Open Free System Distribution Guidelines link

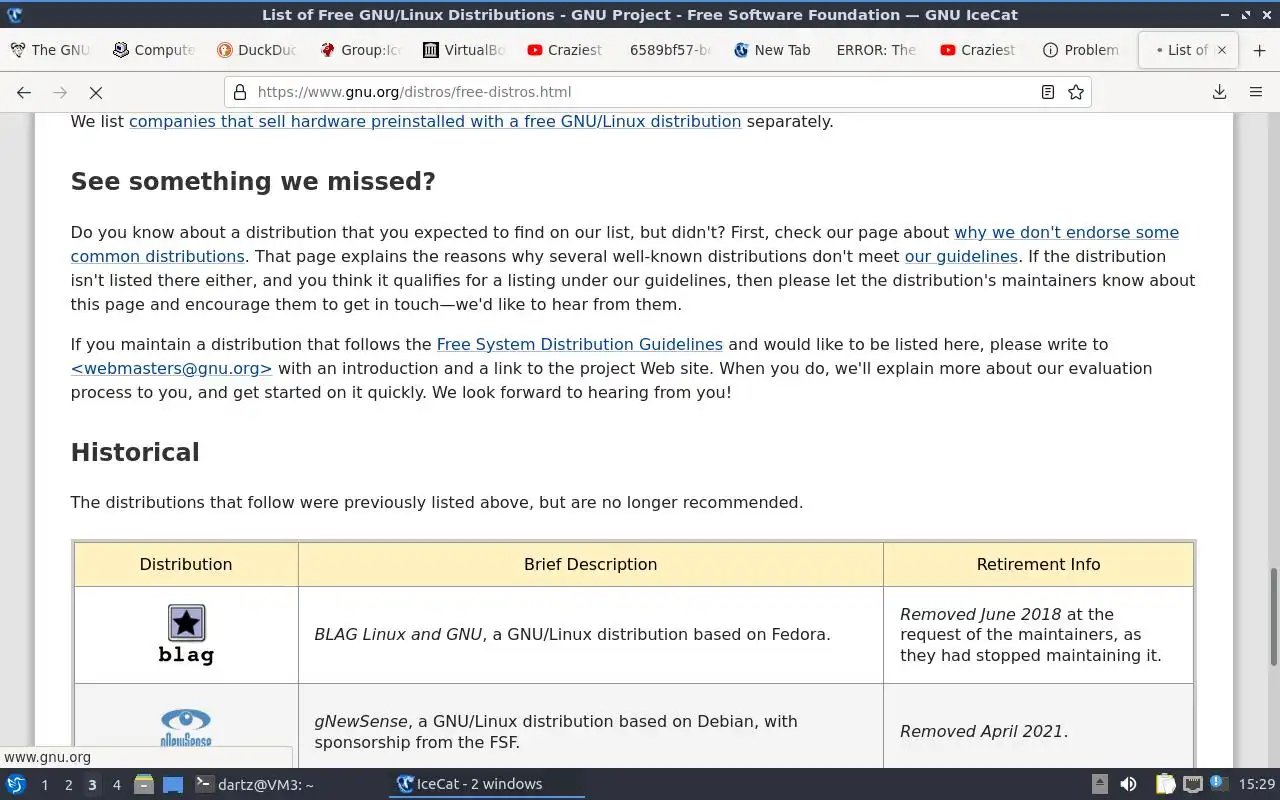click(x=580, y=344)
